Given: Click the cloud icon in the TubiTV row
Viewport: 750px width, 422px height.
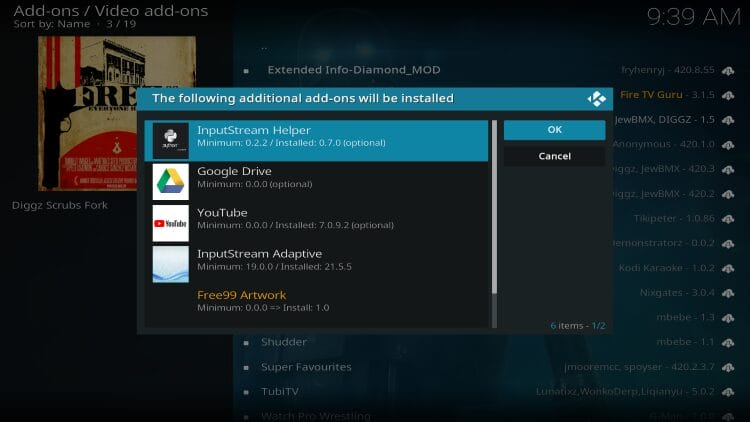Looking at the screenshot, I should pyautogui.click(x=728, y=392).
